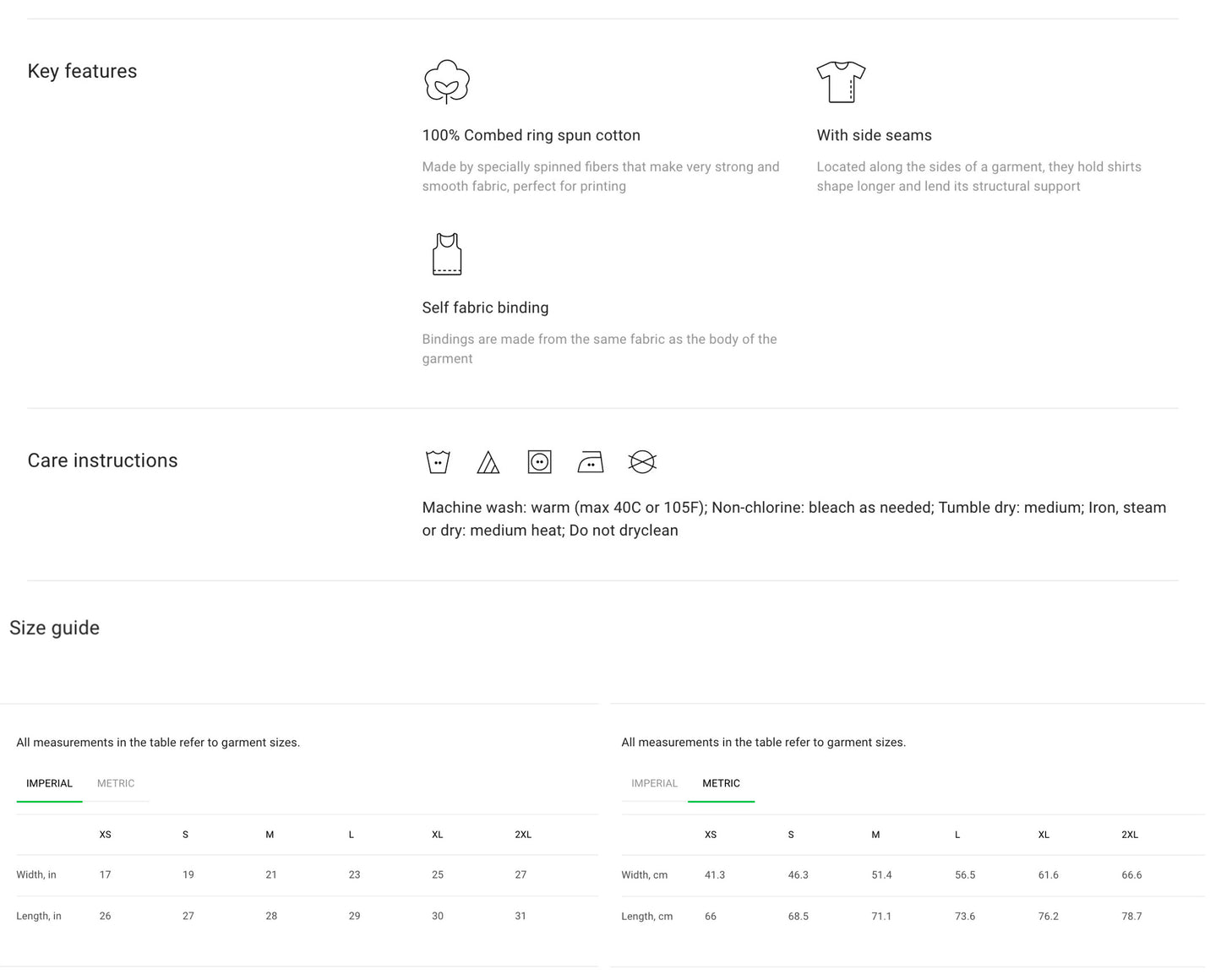Click the do not dryclean icon

(x=642, y=462)
